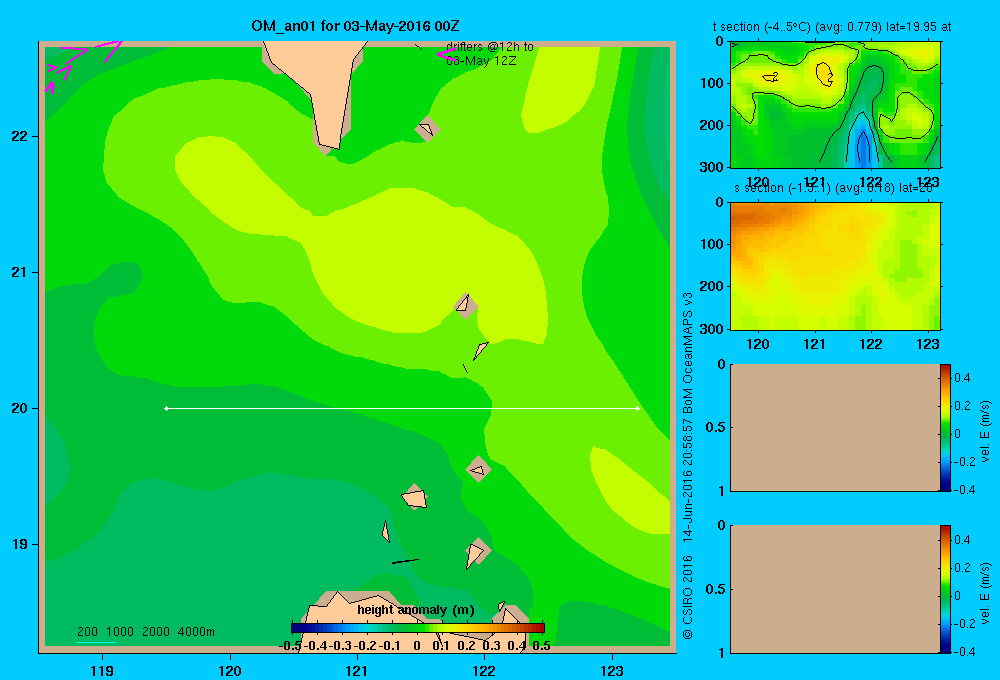Click latitude label 20 on the main map

point(20,408)
